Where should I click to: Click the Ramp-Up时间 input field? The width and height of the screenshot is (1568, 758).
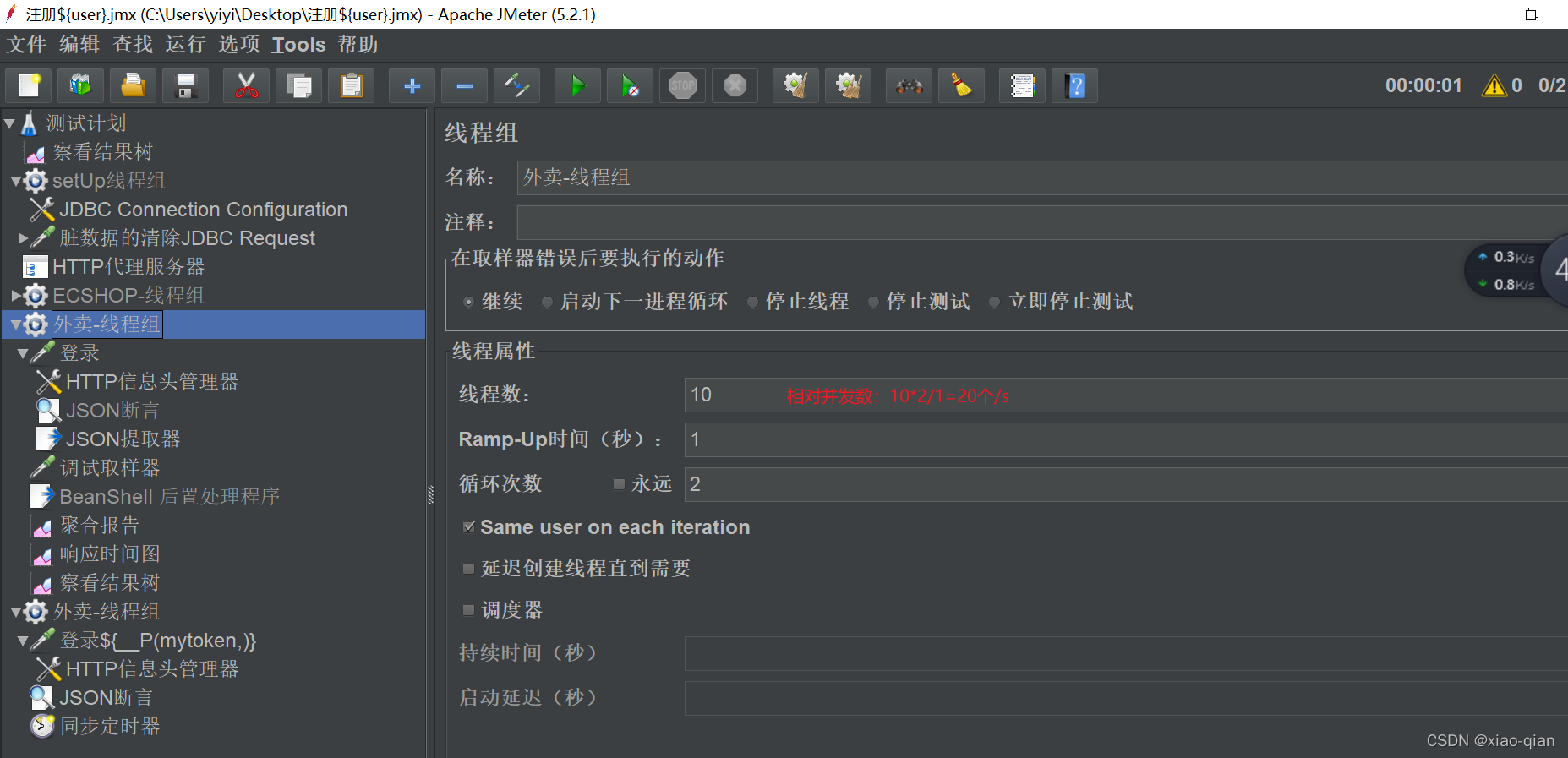click(x=1126, y=439)
